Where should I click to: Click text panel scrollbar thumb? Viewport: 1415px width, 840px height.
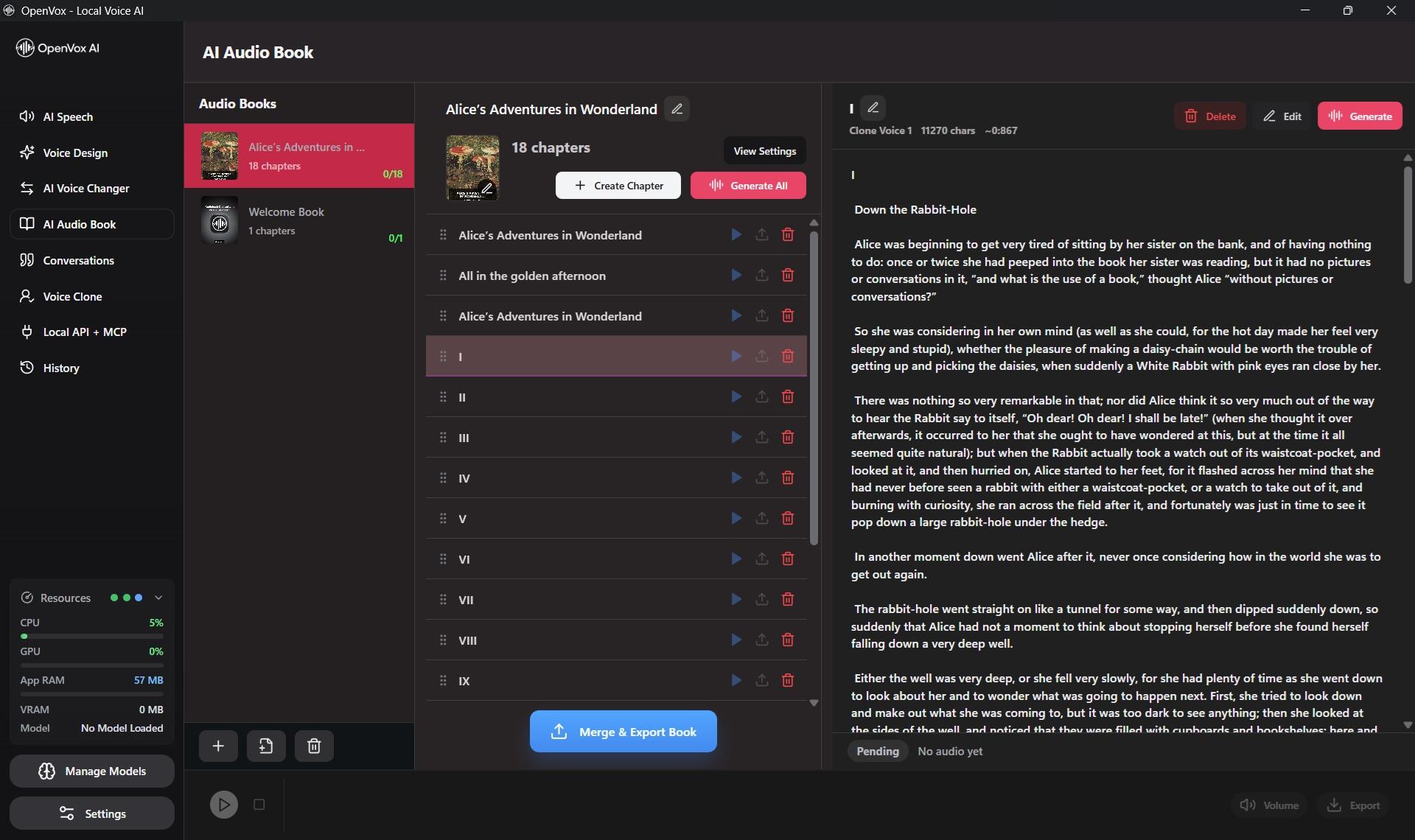point(1407,225)
